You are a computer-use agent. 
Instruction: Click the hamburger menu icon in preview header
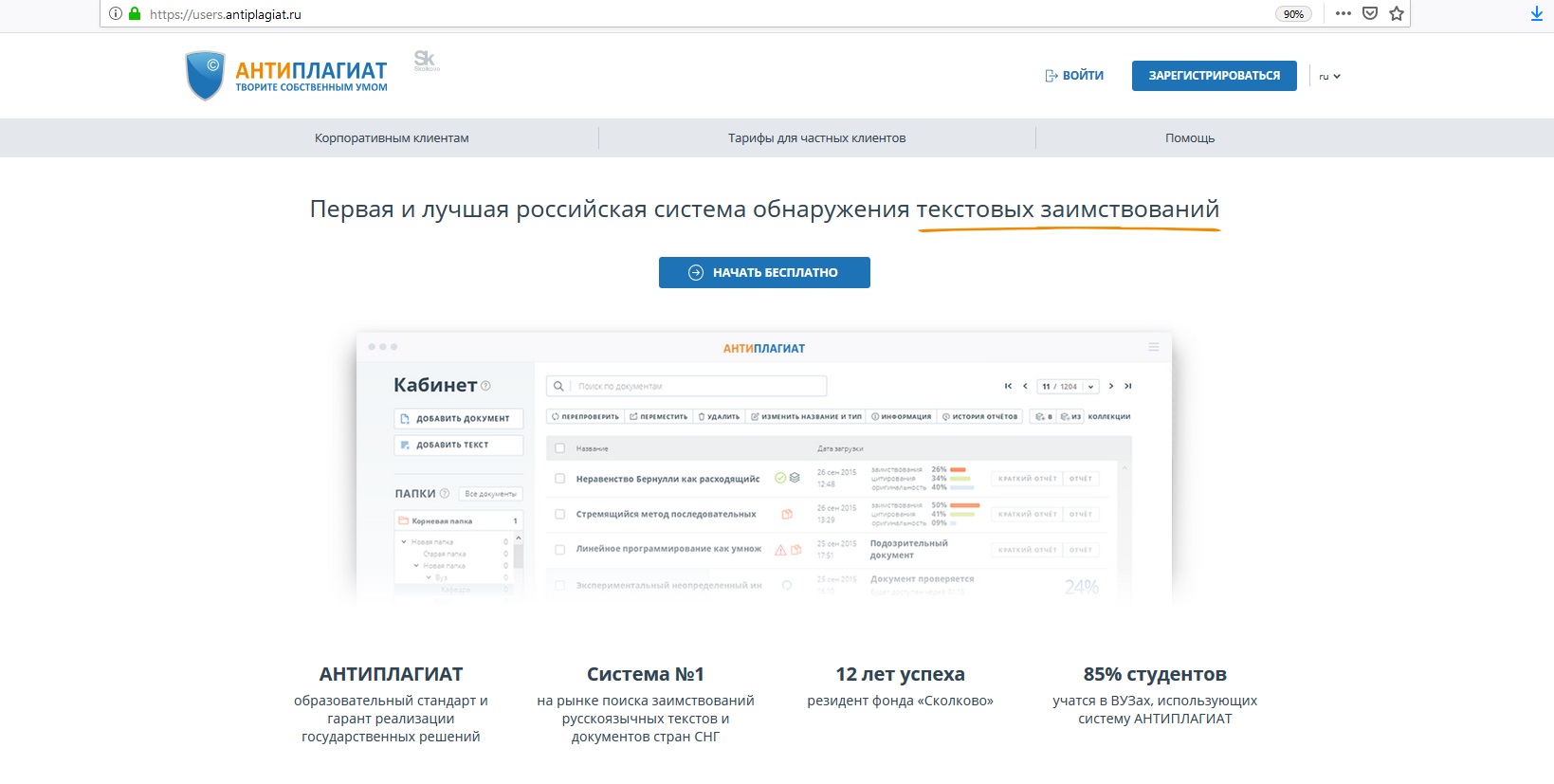click(1154, 347)
